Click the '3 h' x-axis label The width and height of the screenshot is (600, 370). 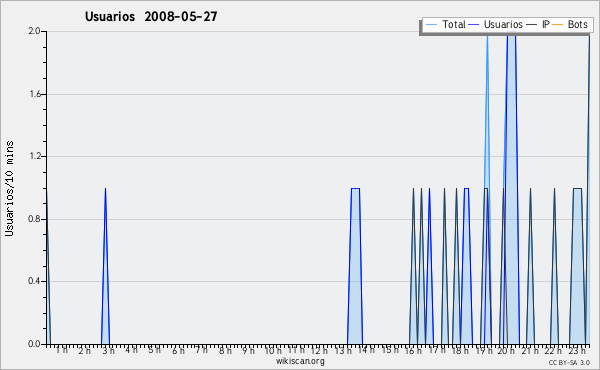tap(108, 350)
